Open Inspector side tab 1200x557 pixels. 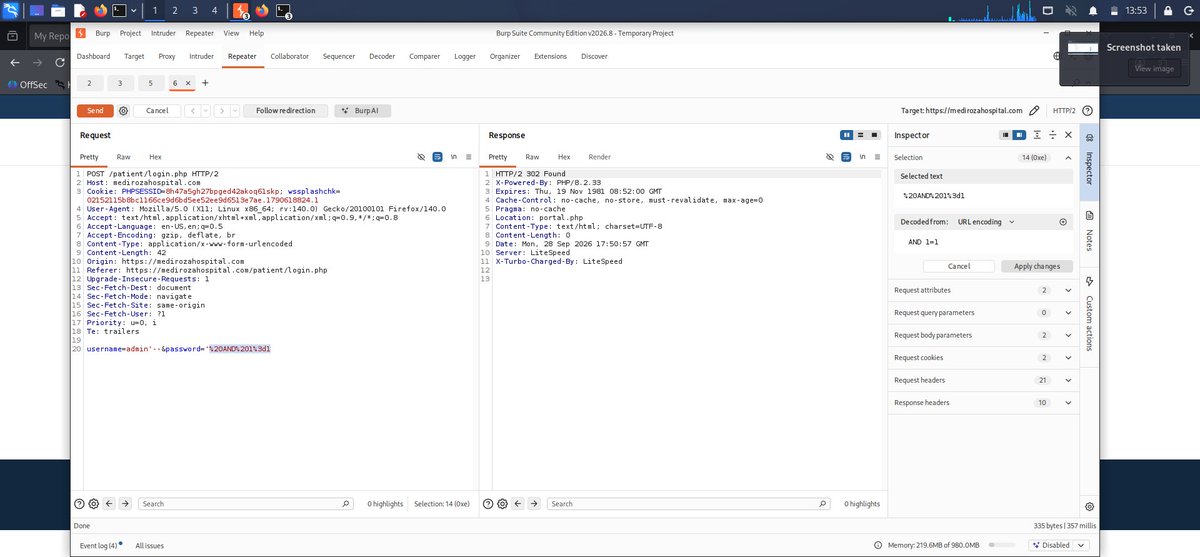click(1089, 160)
